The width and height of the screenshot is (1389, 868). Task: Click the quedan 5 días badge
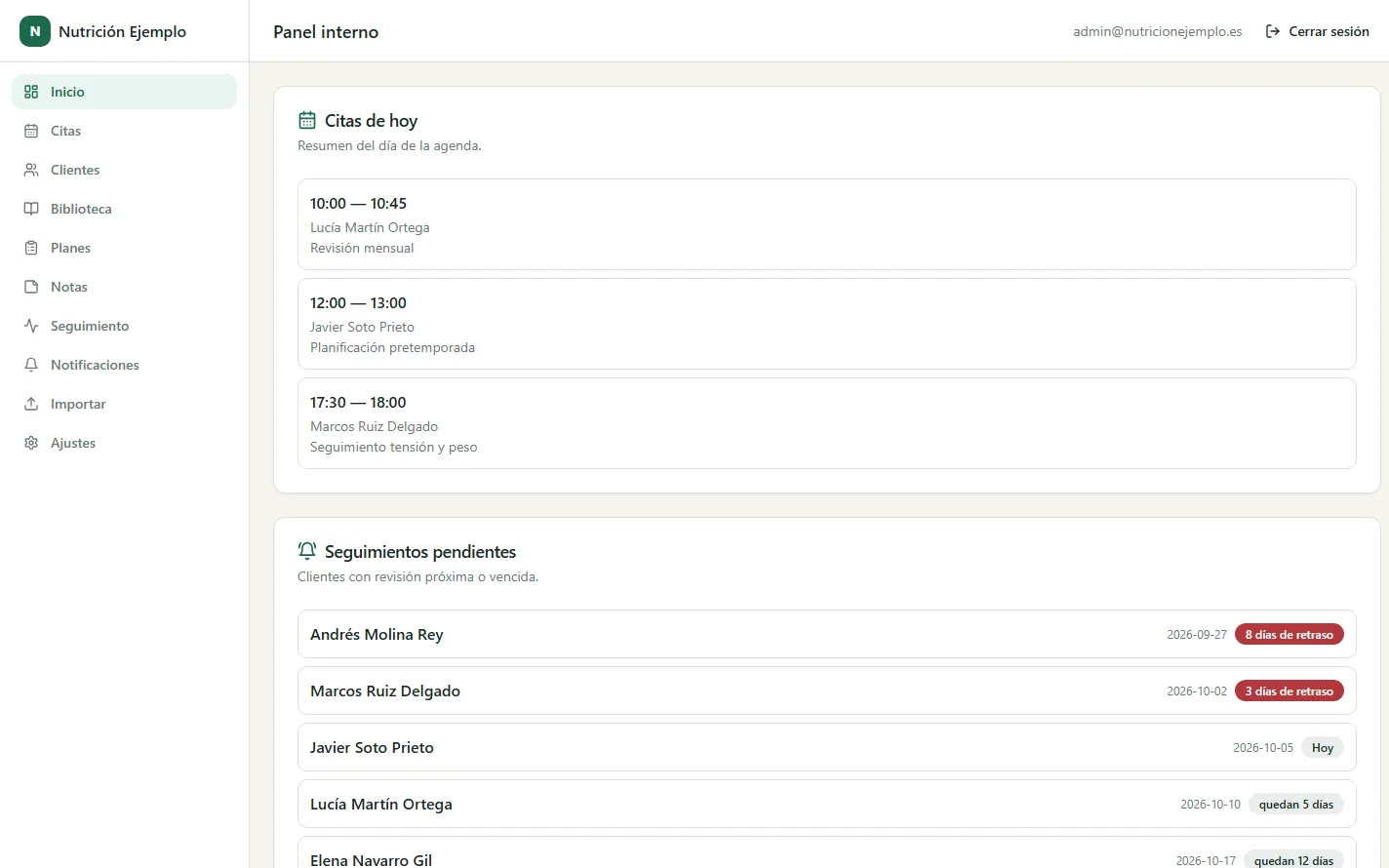tap(1295, 804)
